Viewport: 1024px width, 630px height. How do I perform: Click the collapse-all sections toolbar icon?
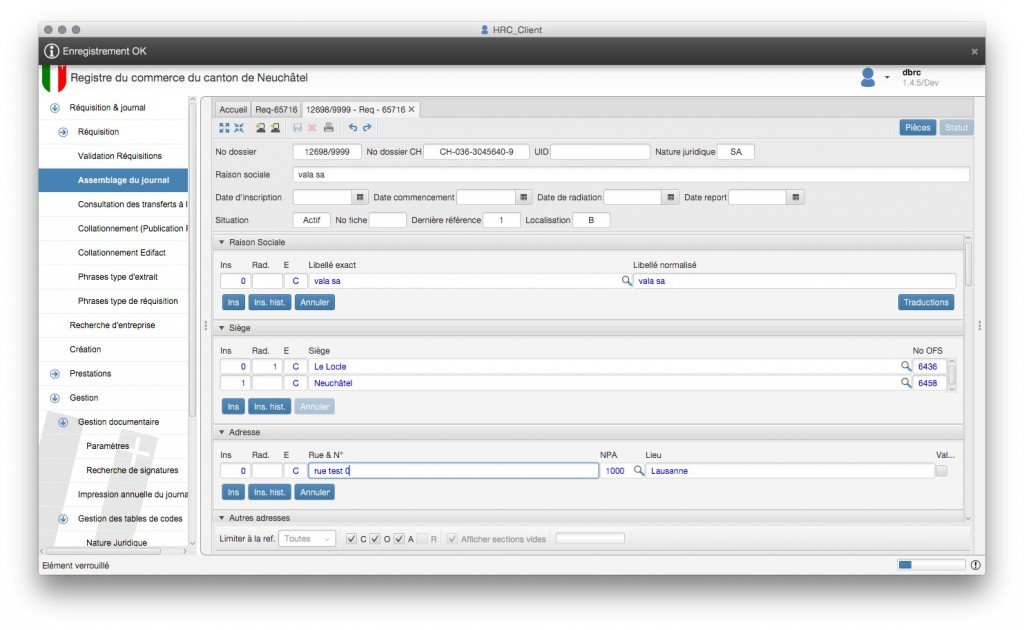(x=239, y=128)
